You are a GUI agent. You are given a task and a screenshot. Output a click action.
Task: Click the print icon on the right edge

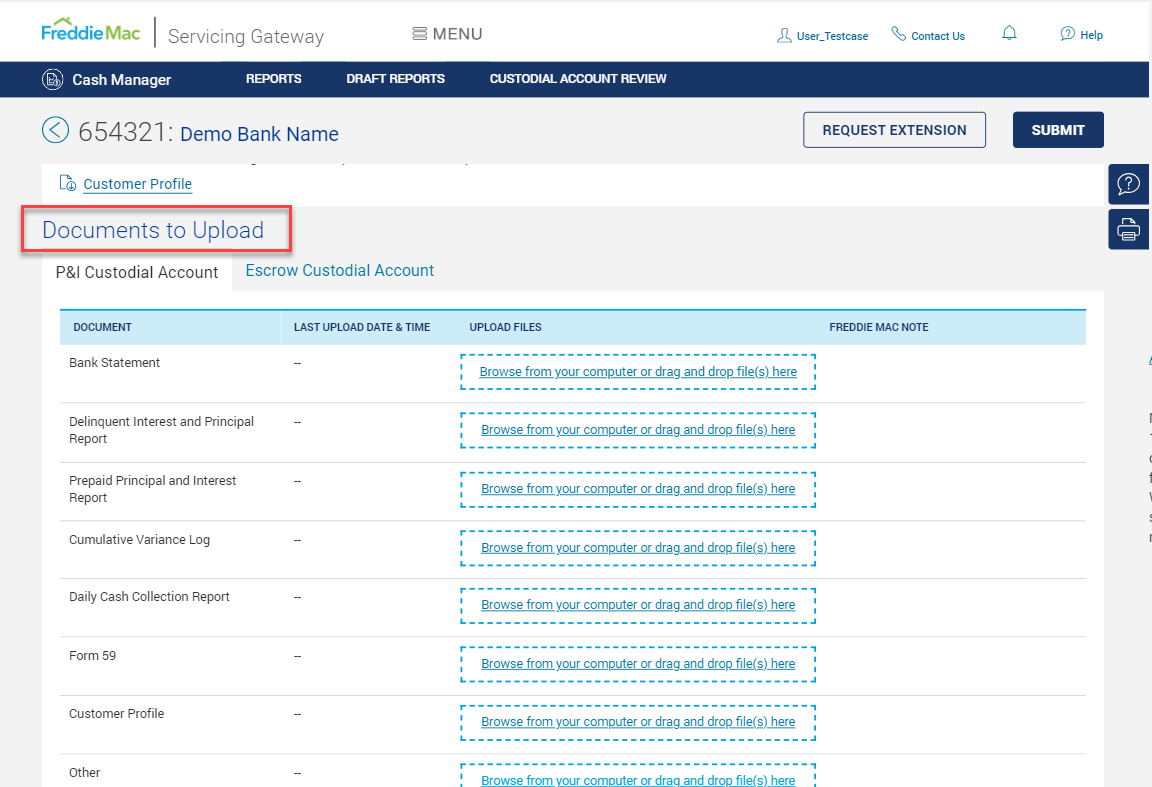[x=1128, y=229]
